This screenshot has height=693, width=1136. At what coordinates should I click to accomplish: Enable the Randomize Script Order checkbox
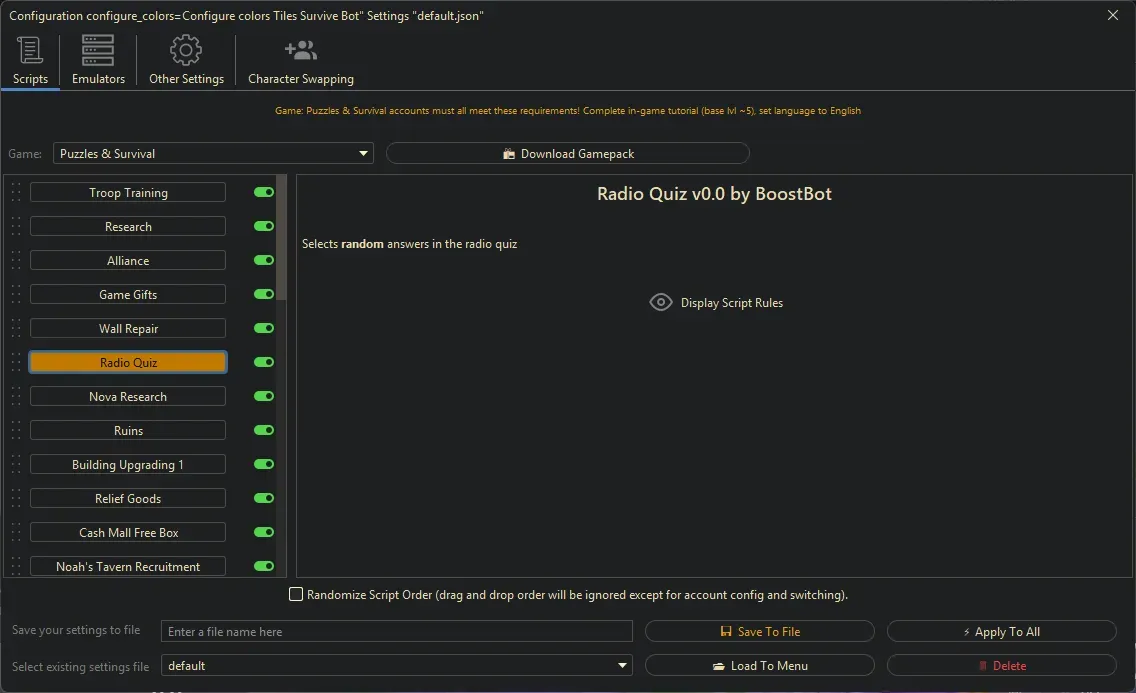(x=296, y=595)
